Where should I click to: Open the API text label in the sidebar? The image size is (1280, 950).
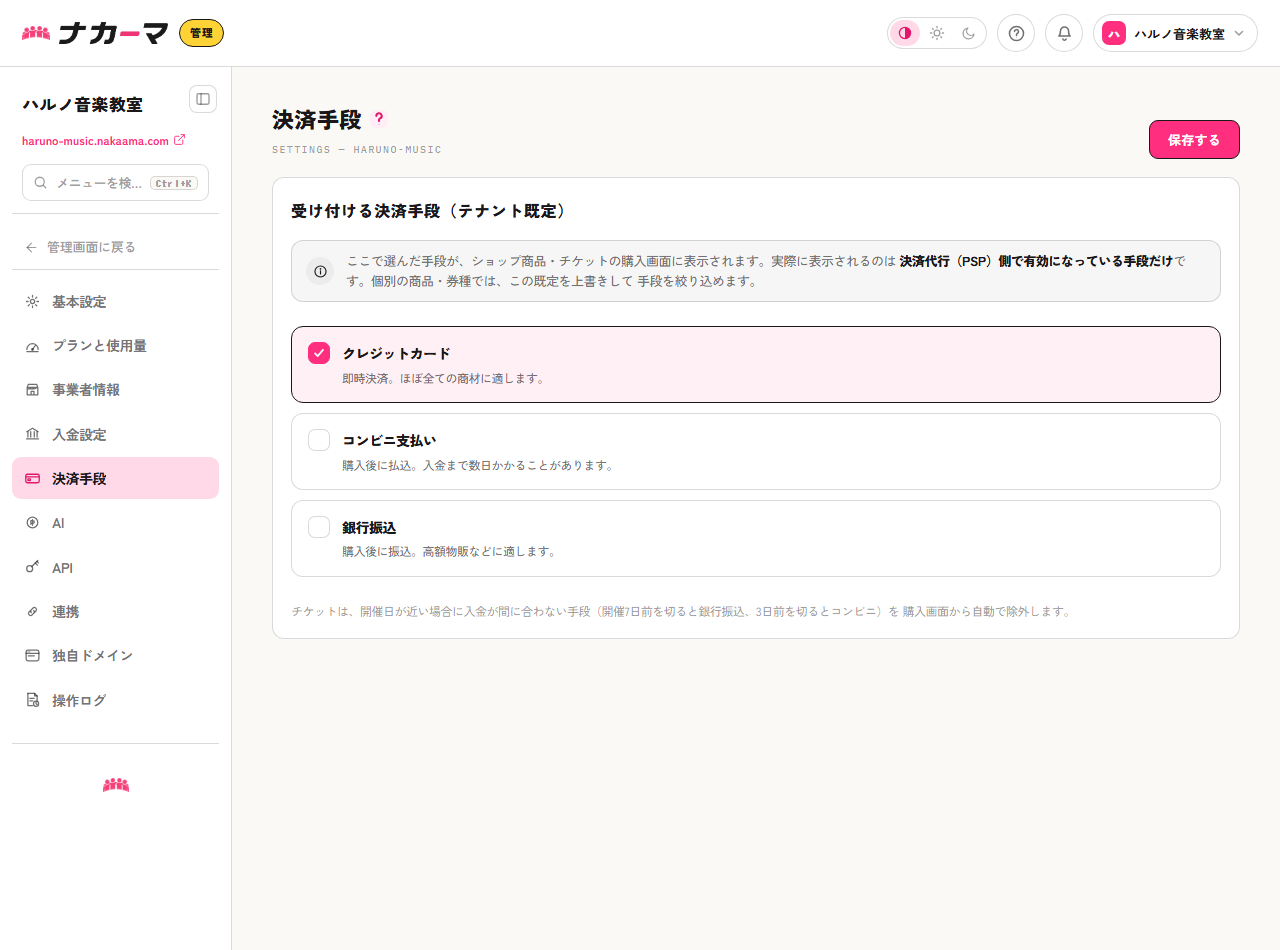pyautogui.click(x=62, y=568)
